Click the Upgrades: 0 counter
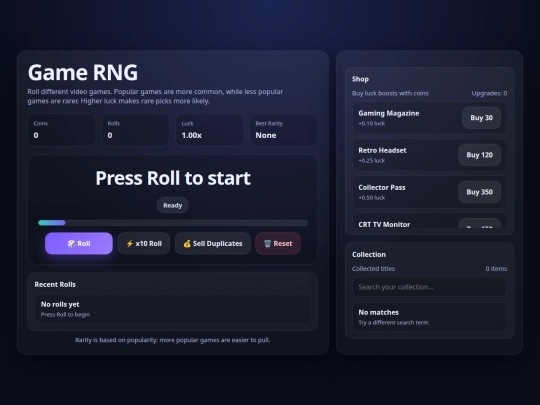This screenshot has height=405, width=540. pyautogui.click(x=489, y=93)
